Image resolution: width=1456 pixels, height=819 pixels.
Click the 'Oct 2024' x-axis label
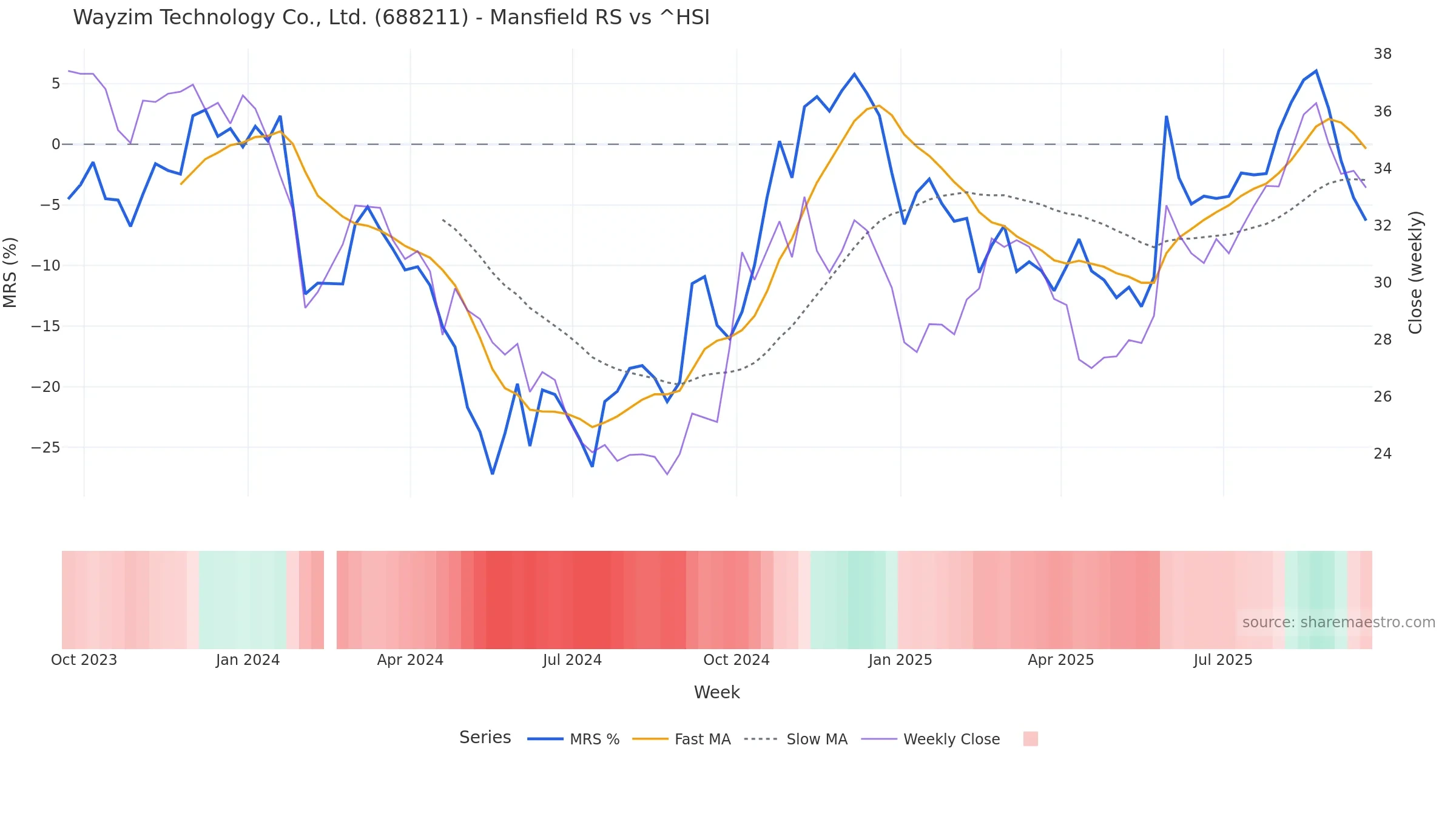point(736,659)
